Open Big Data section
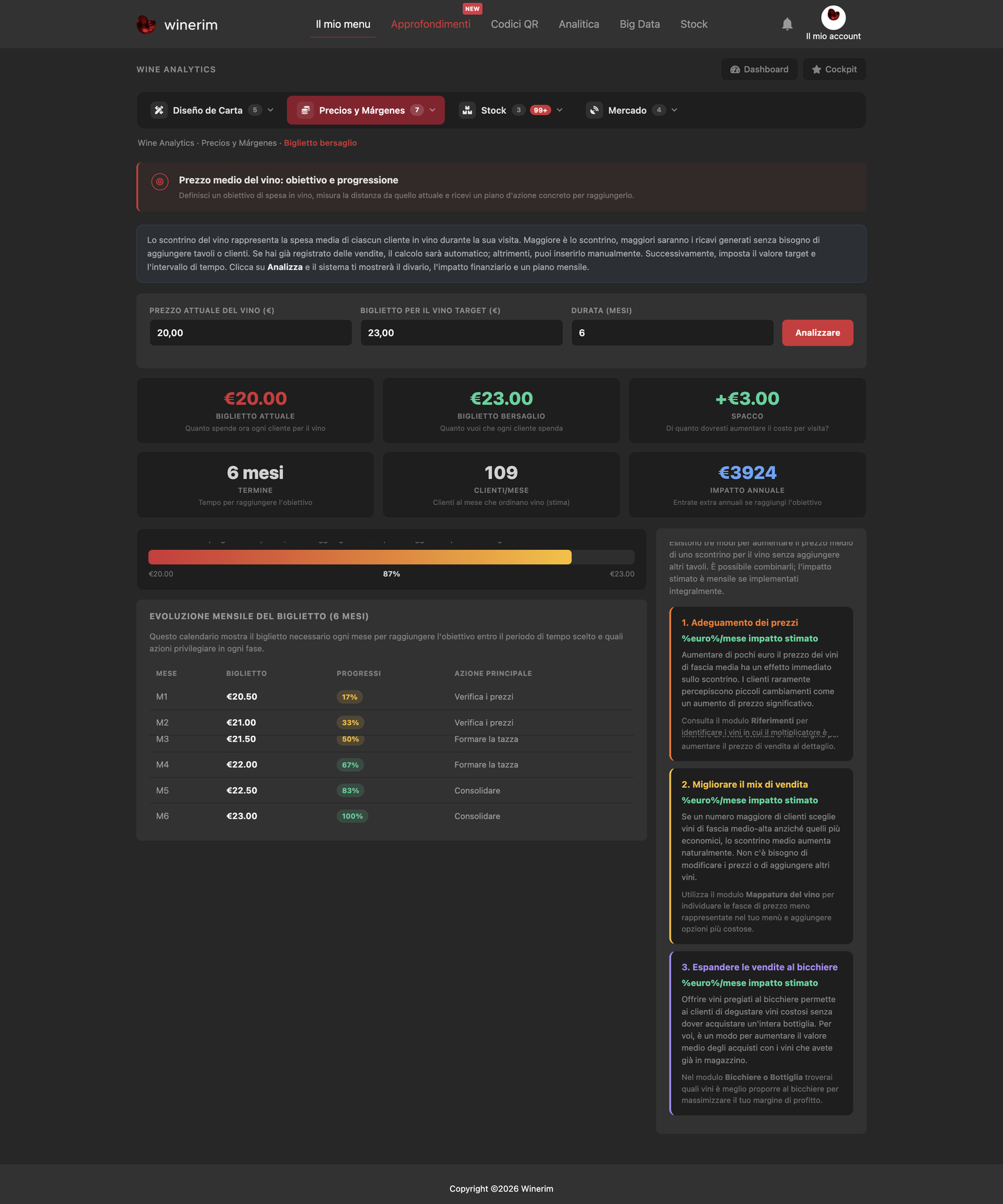1003x1204 pixels. click(640, 24)
